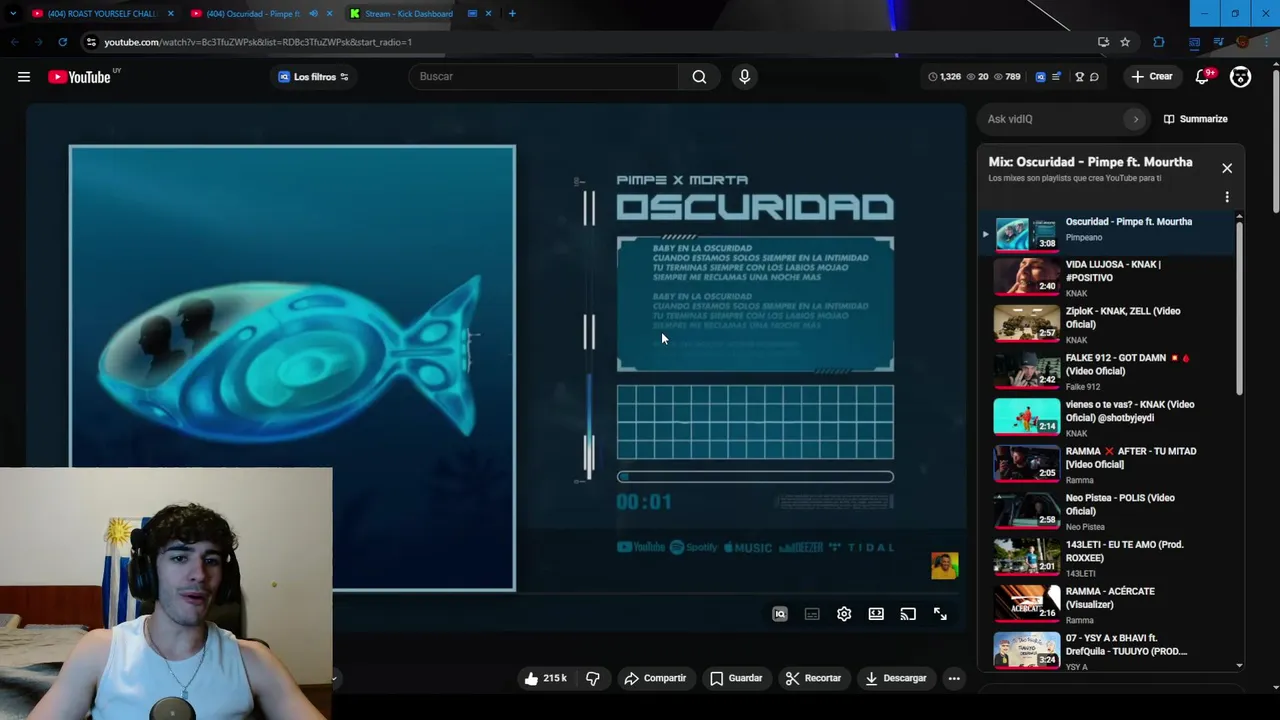Click the address bar URL
The height and width of the screenshot is (720, 1280).
258,42
